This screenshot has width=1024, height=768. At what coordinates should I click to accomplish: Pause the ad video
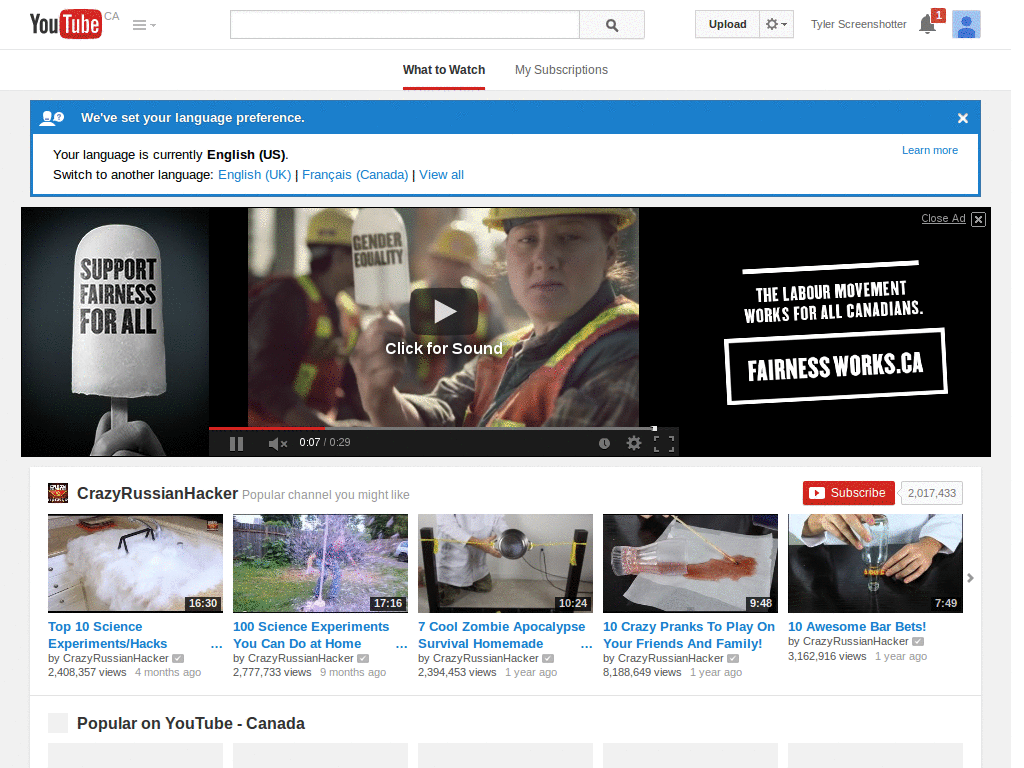(x=236, y=443)
